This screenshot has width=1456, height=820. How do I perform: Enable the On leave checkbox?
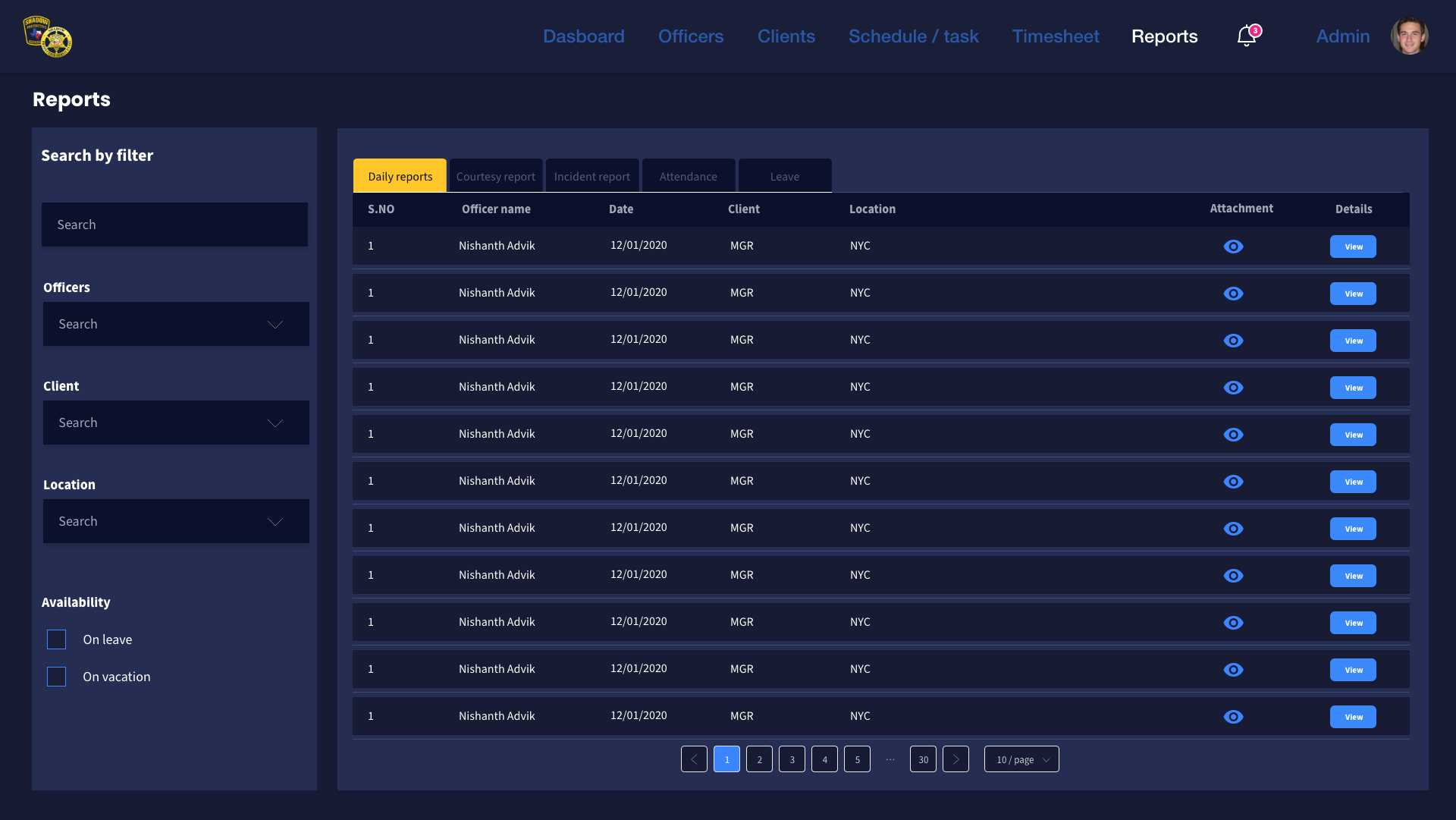point(57,639)
